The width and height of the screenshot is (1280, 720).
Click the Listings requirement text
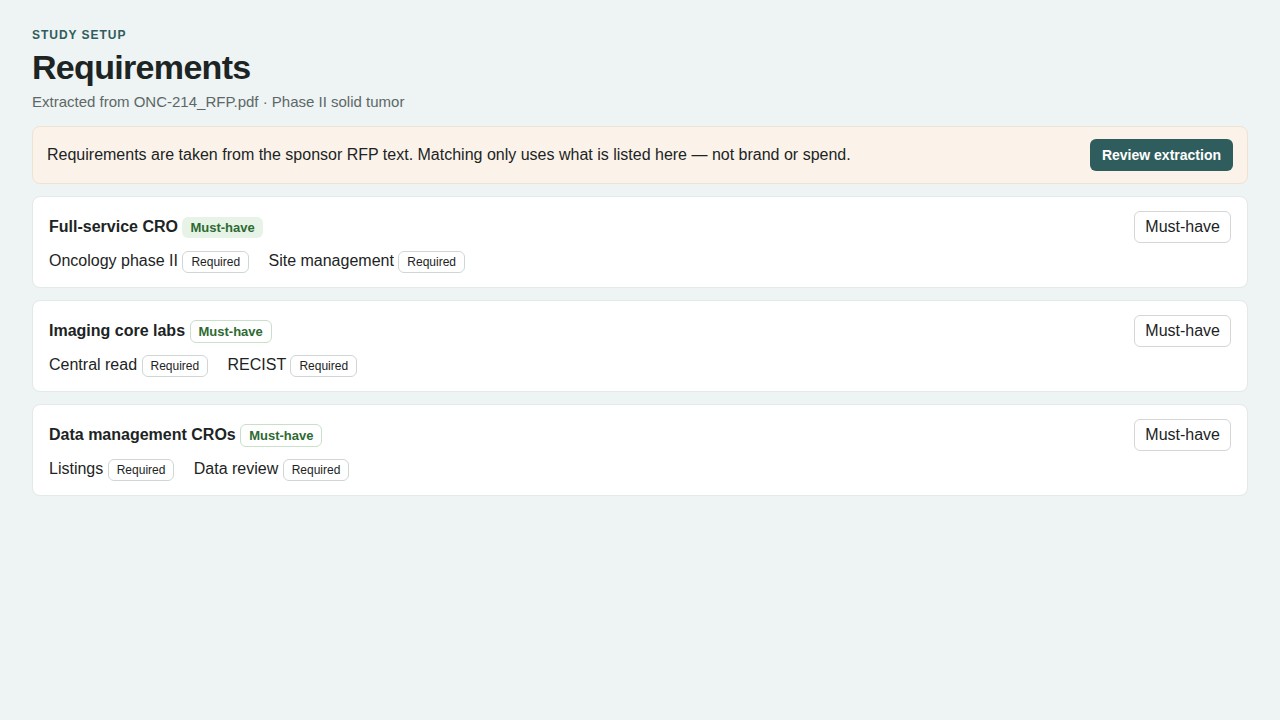pos(76,469)
